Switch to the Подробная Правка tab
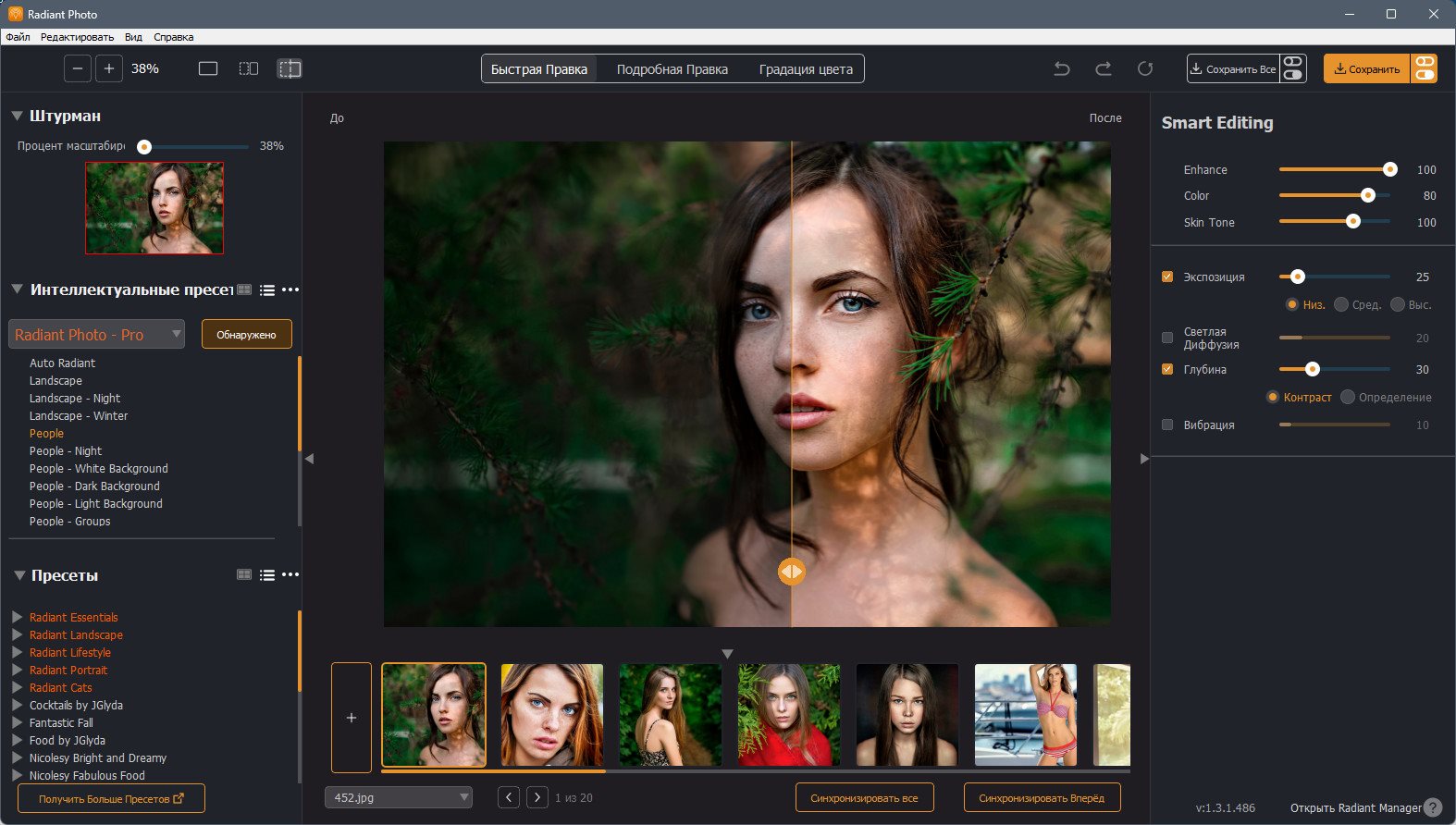 (x=672, y=69)
